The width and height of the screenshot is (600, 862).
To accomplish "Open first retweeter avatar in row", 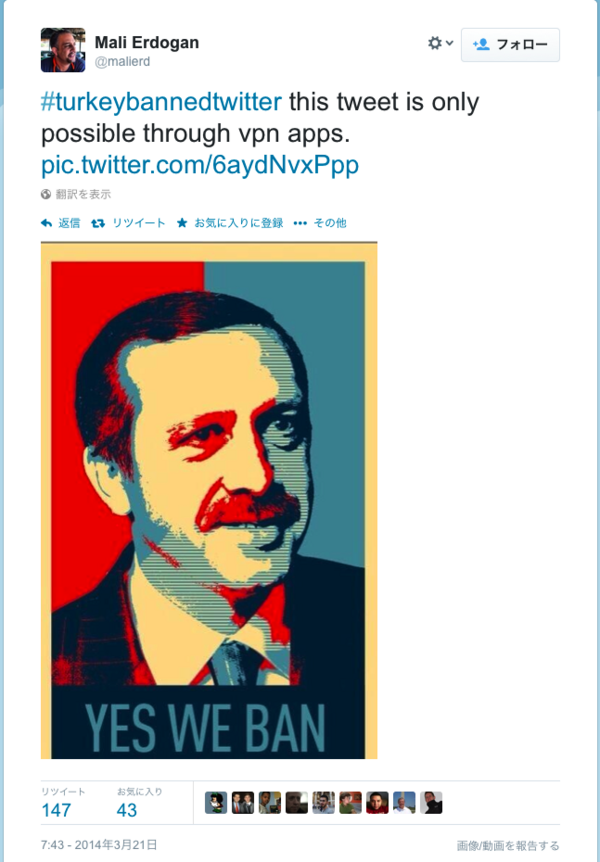I will [x=216, y=803].
